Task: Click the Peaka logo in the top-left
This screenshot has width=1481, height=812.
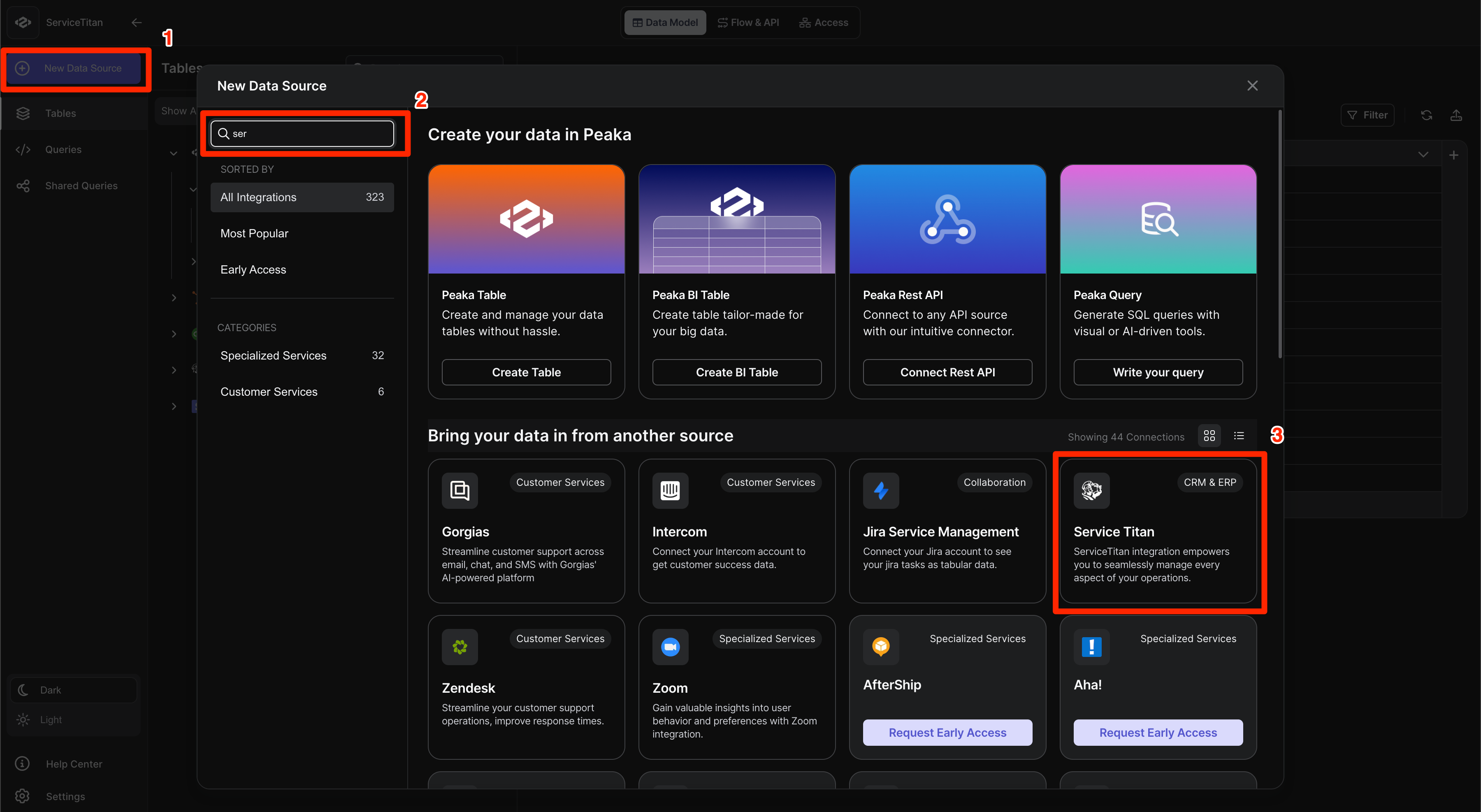Action: pyautogui.click(x=23, y=22)
